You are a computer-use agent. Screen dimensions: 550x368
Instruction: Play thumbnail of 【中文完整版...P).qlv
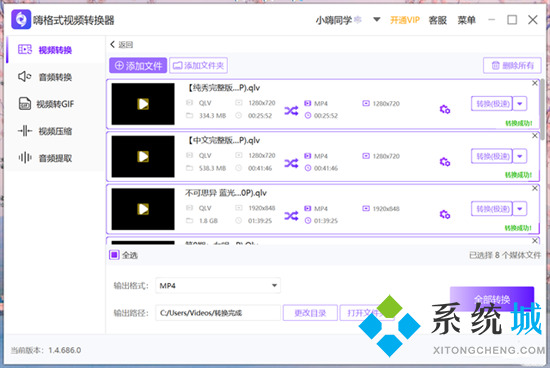coord(143,156)
